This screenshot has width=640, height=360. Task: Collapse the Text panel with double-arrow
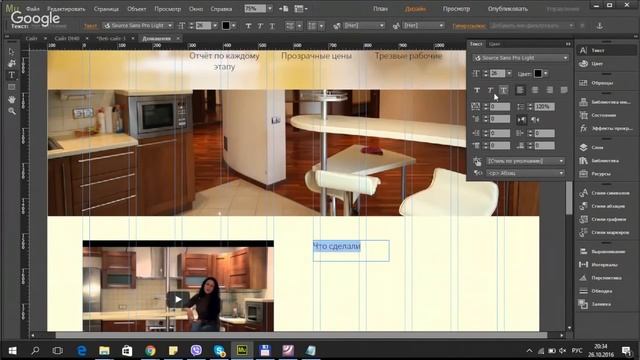pyautogui.click(x=568, y=44)
